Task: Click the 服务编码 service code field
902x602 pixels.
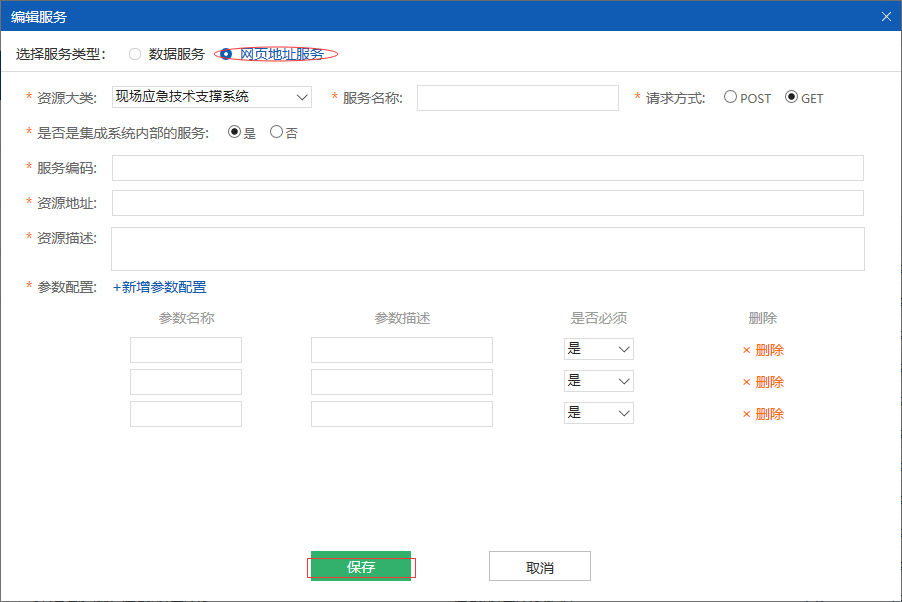Action: [x=489, y=167]
